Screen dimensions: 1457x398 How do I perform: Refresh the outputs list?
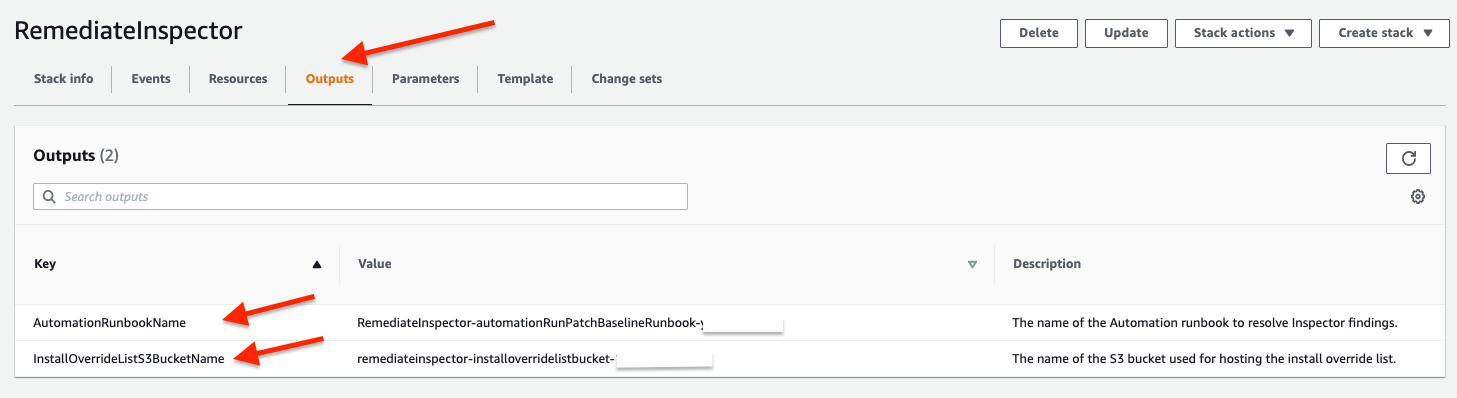click(x=1408, y=158)
